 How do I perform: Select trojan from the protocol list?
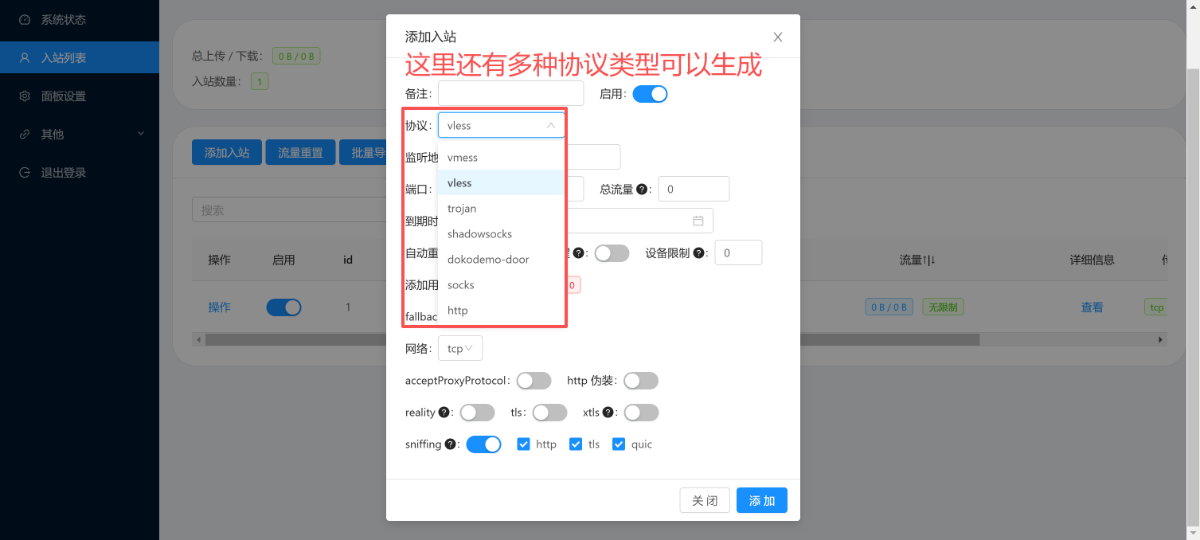462,208
